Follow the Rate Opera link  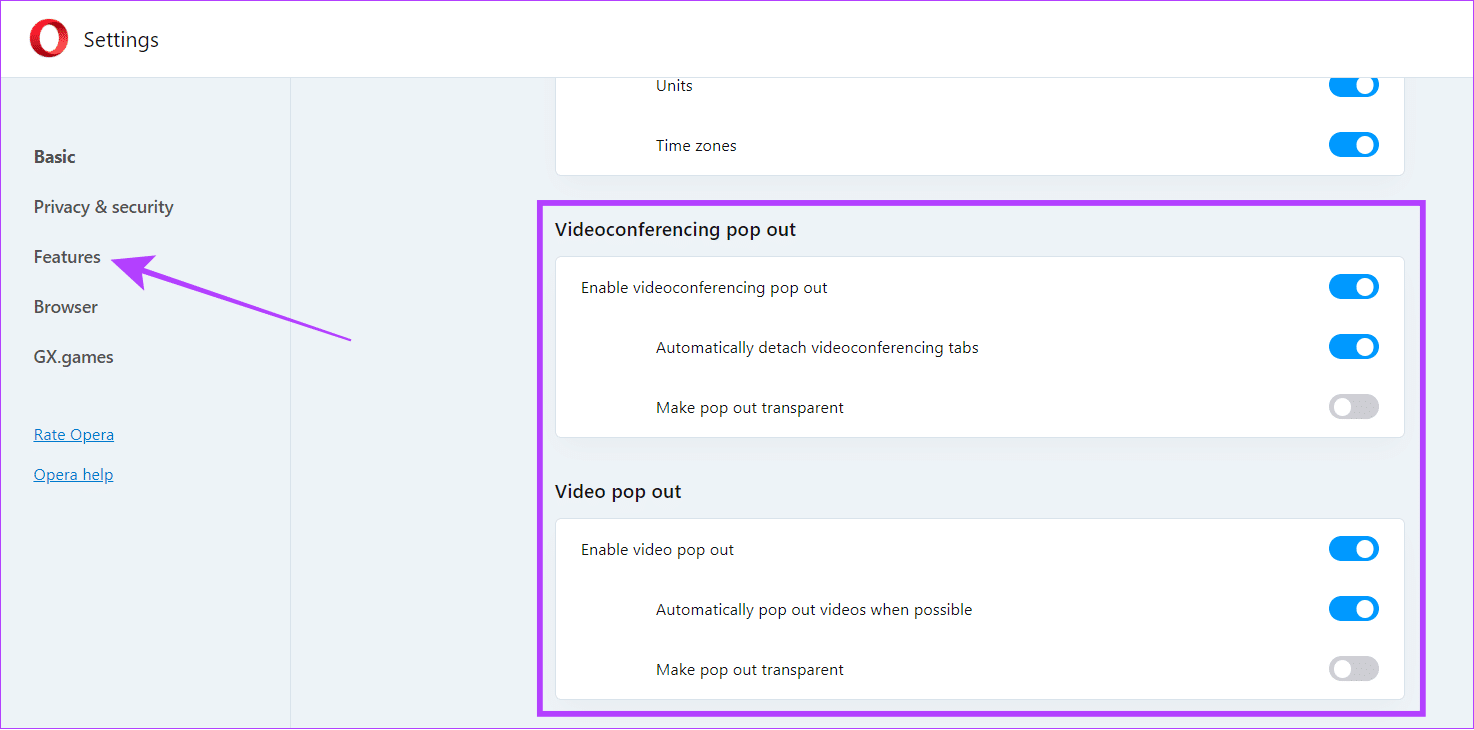coord(74,435)
